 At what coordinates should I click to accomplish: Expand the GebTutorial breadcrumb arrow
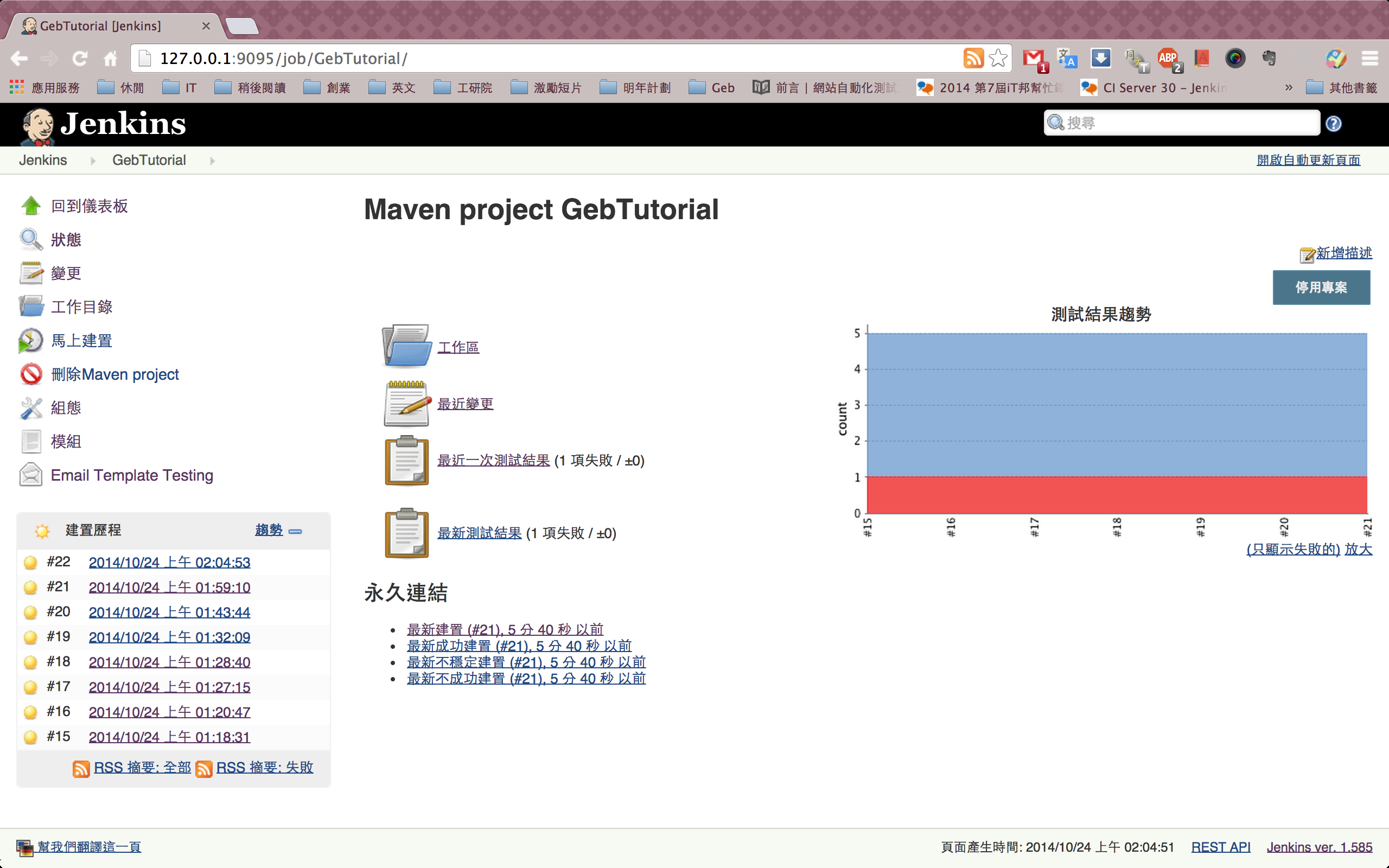pyautogui.click(x=212, y=161)
